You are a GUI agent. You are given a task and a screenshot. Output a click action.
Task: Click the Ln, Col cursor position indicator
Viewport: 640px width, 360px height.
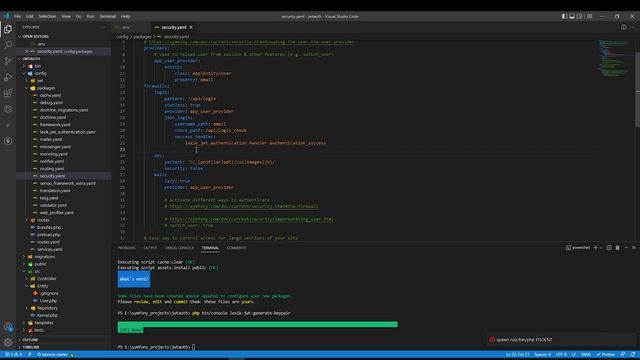tap(518, 354)
